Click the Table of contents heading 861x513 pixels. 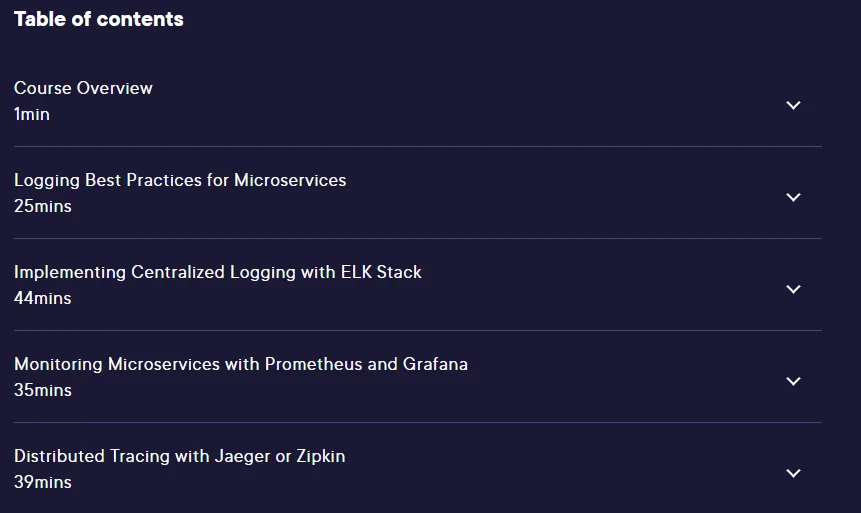tap(99, 19)
